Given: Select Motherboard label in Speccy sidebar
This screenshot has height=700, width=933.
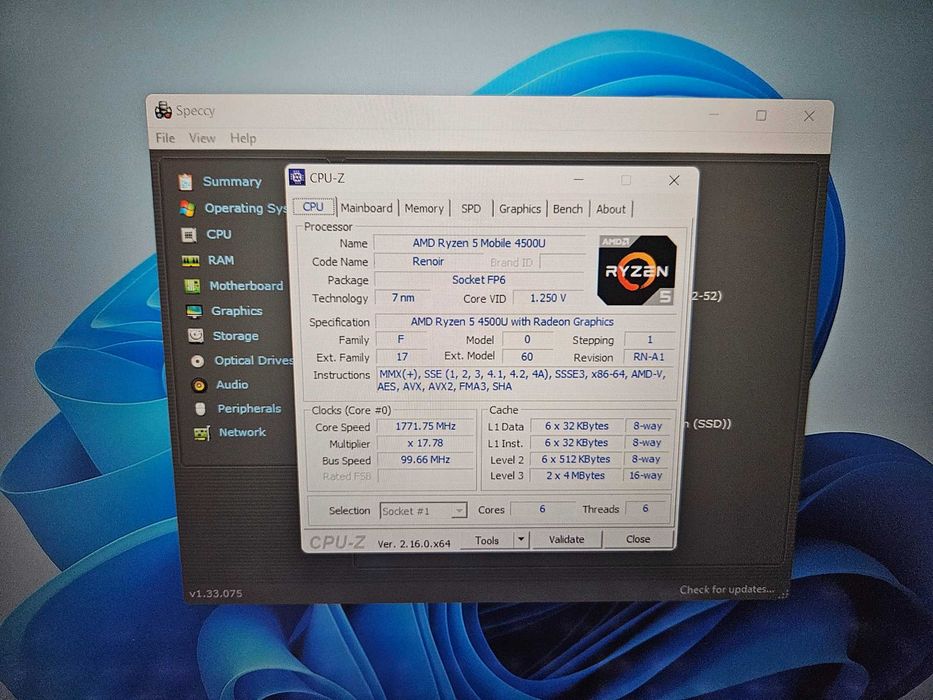Looking at the screenshot, I should pos(246,286).
